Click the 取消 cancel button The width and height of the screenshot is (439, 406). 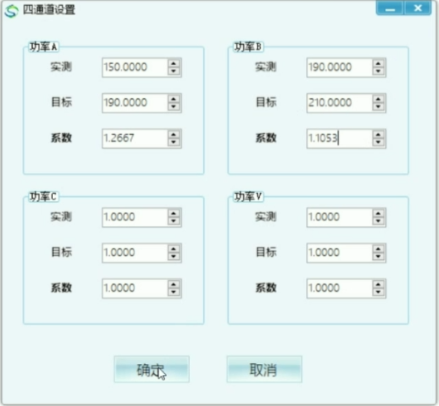point(264,369)
